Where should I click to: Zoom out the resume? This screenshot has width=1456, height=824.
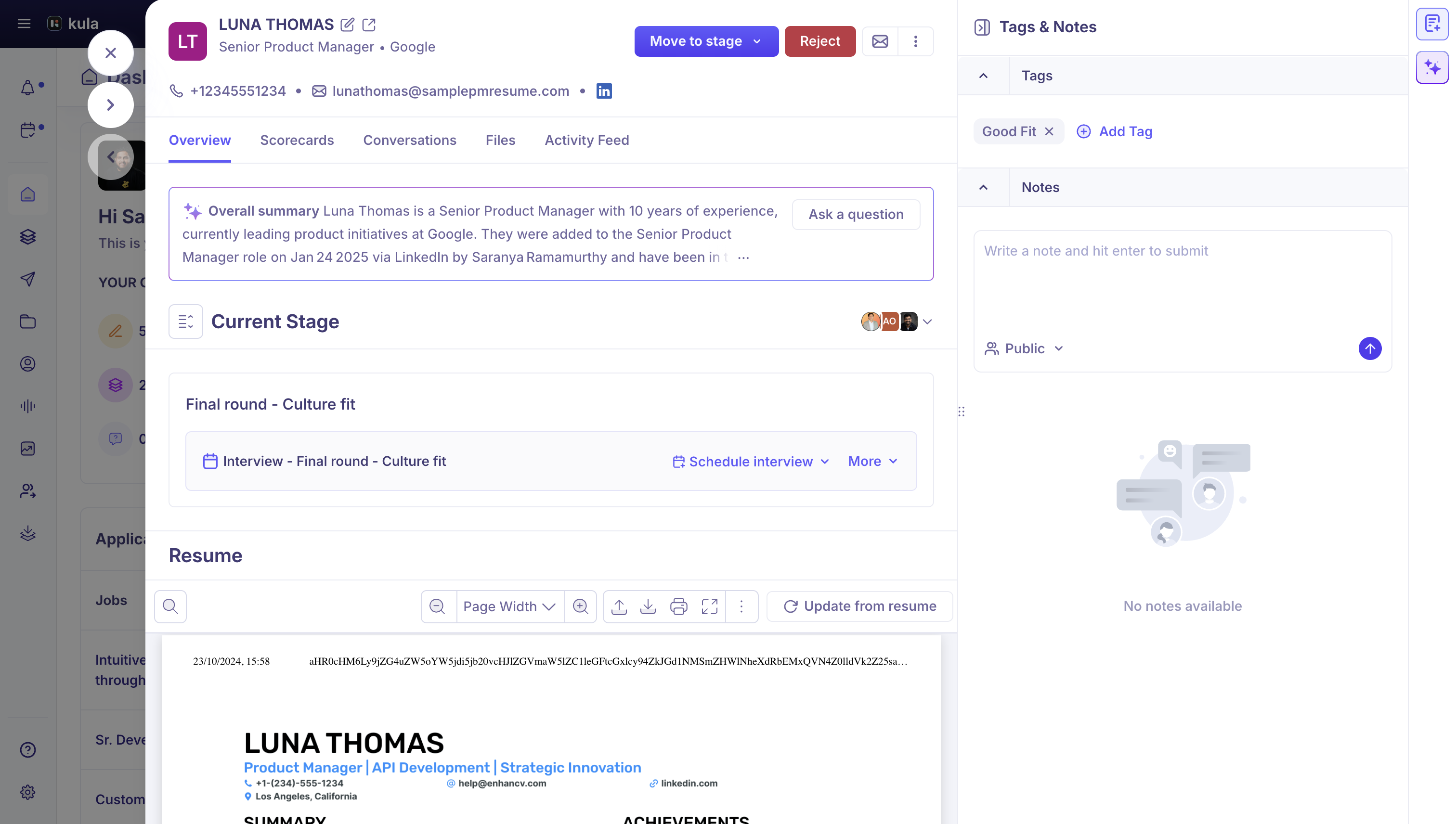(x=437, y=606)
